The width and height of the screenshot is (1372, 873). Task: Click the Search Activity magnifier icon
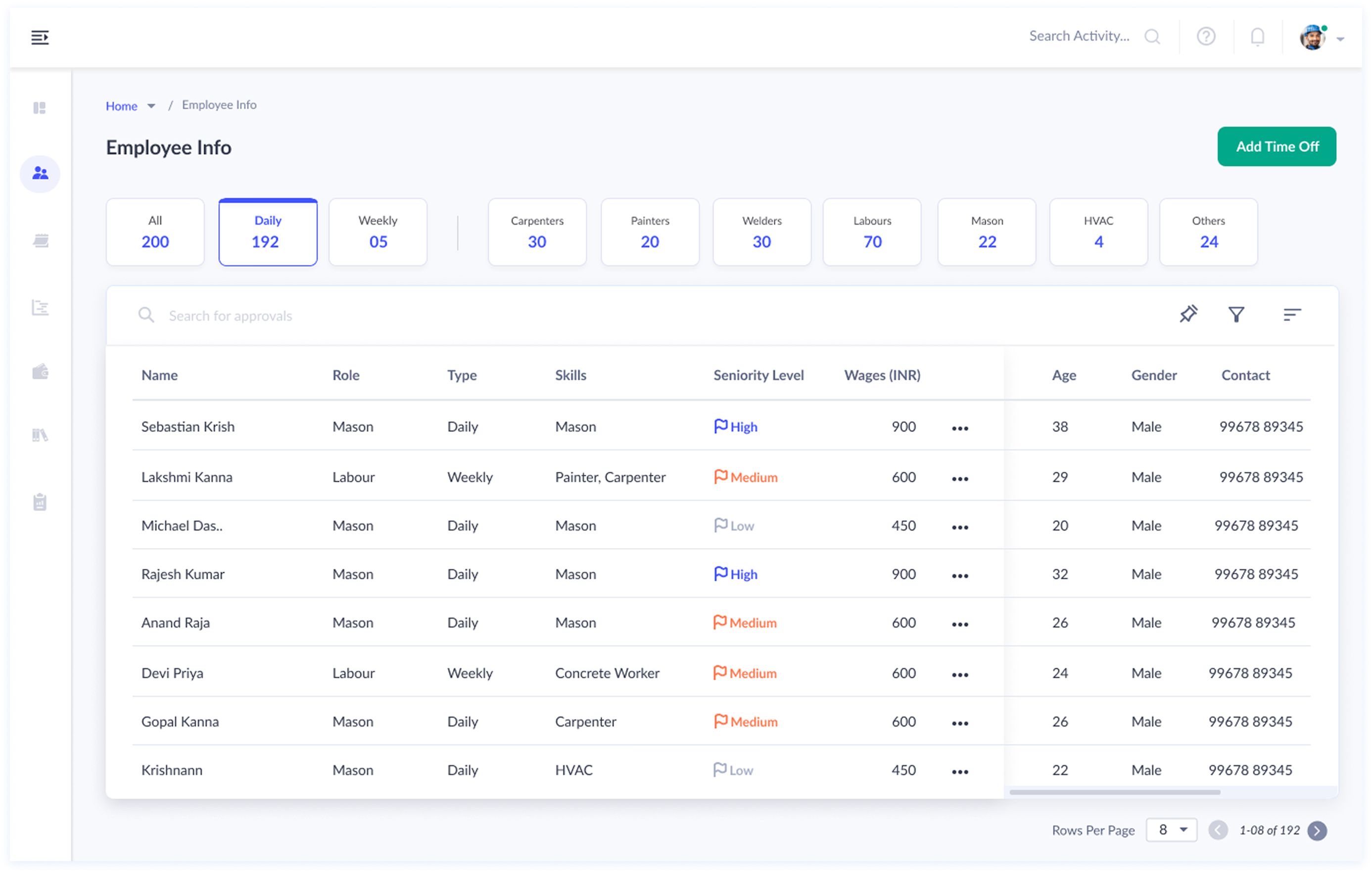coord(1152,37)
